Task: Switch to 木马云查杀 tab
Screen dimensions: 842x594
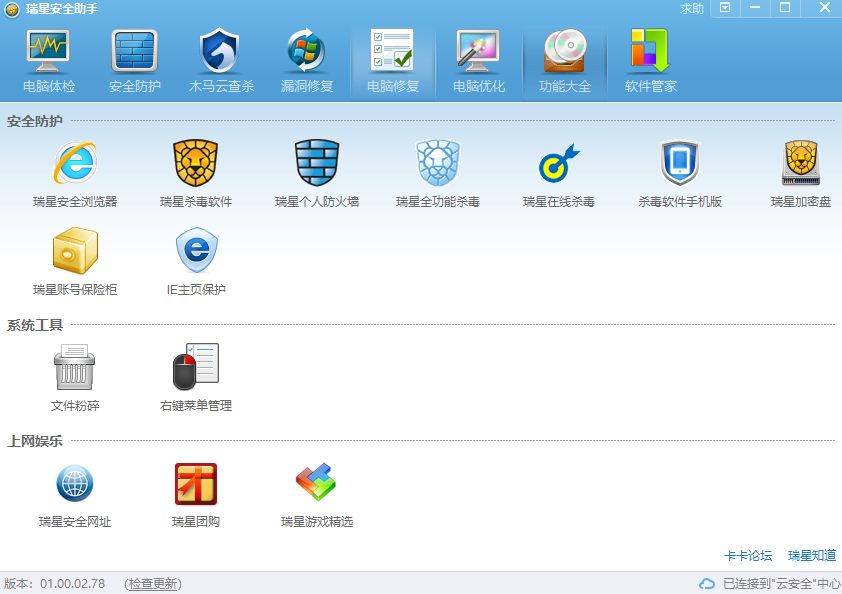Action: [221, 60]
